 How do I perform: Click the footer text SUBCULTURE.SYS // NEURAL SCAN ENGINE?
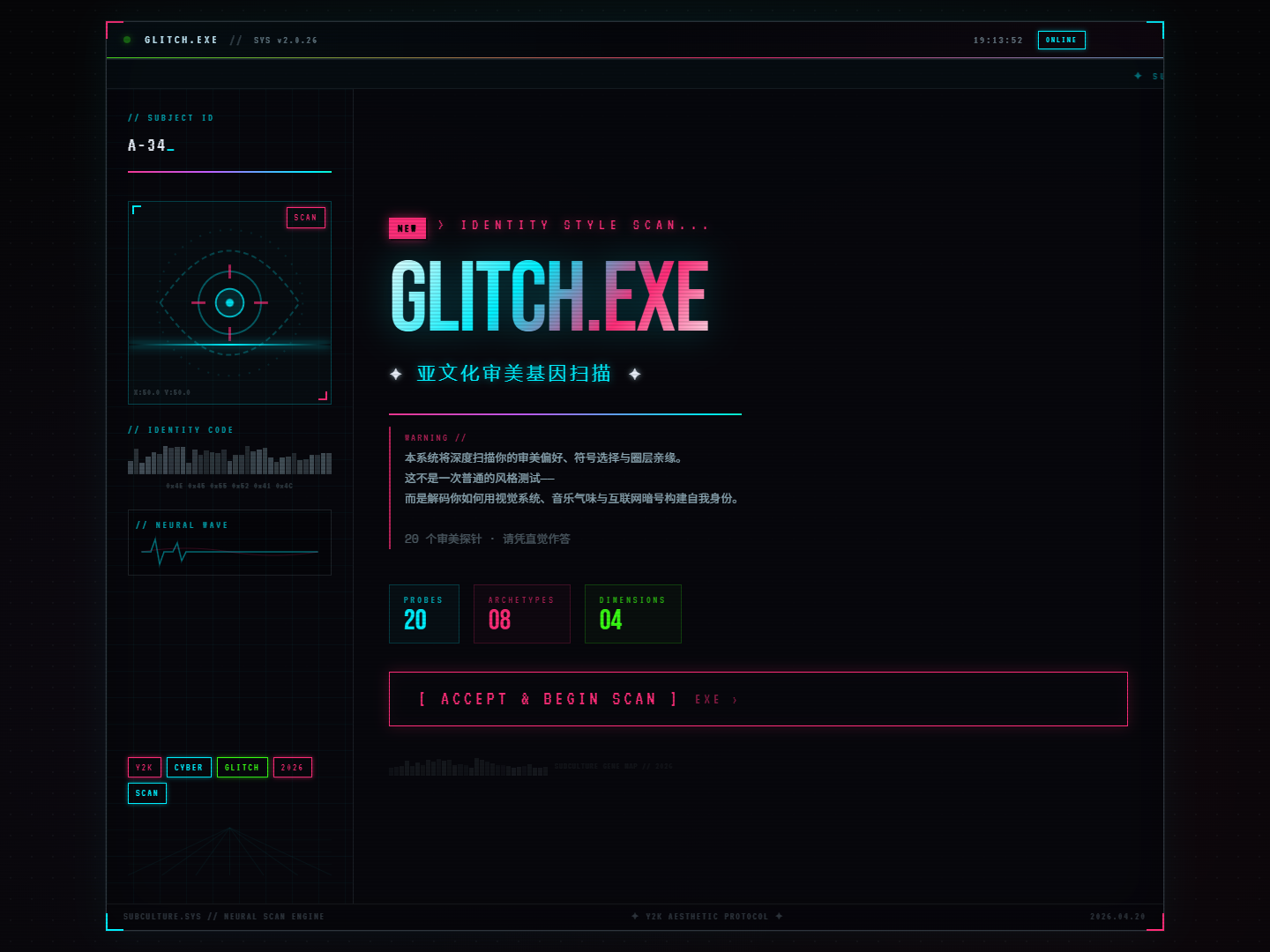coord(224,917)
